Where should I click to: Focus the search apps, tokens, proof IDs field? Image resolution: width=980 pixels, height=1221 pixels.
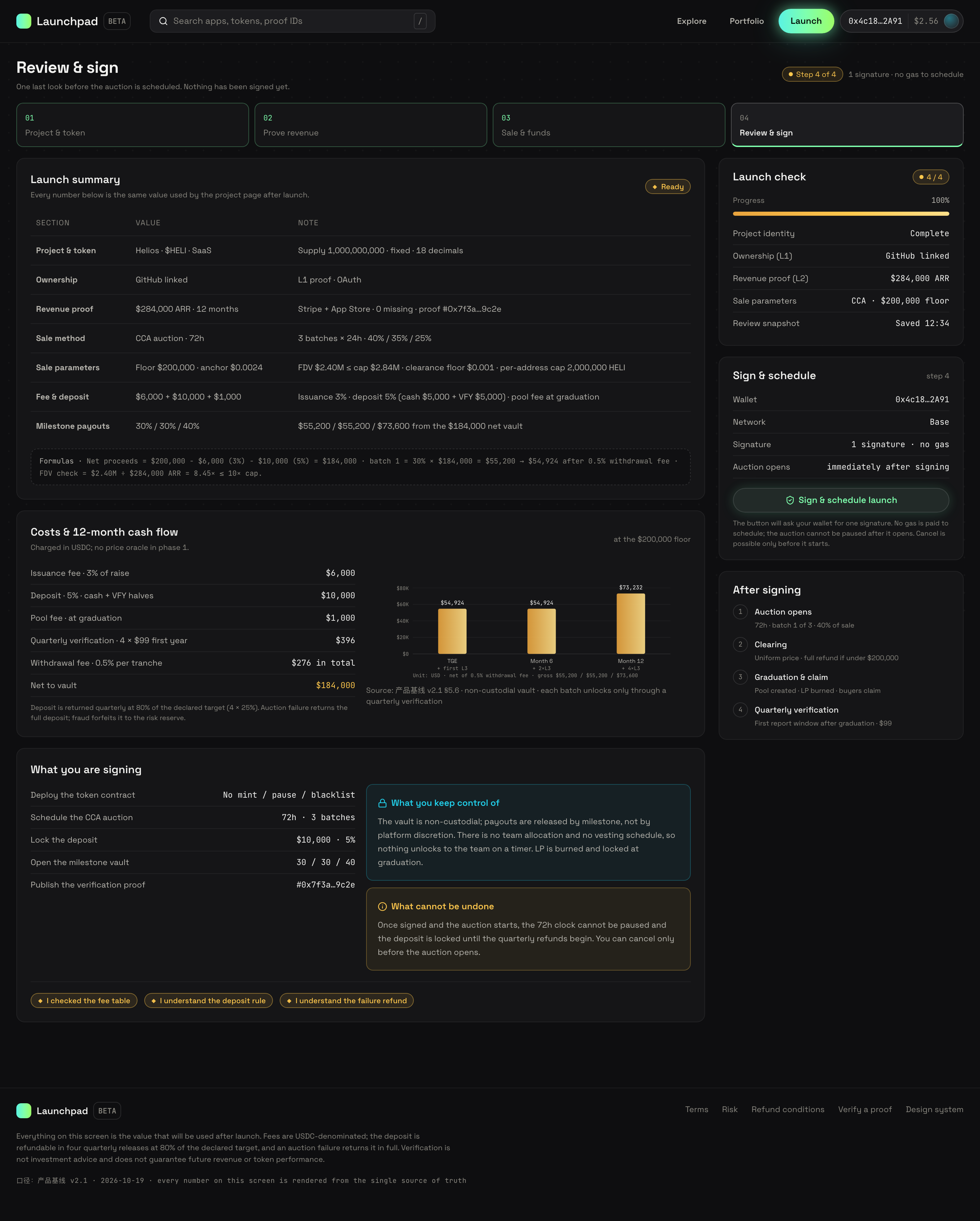[x=292, y=21]
